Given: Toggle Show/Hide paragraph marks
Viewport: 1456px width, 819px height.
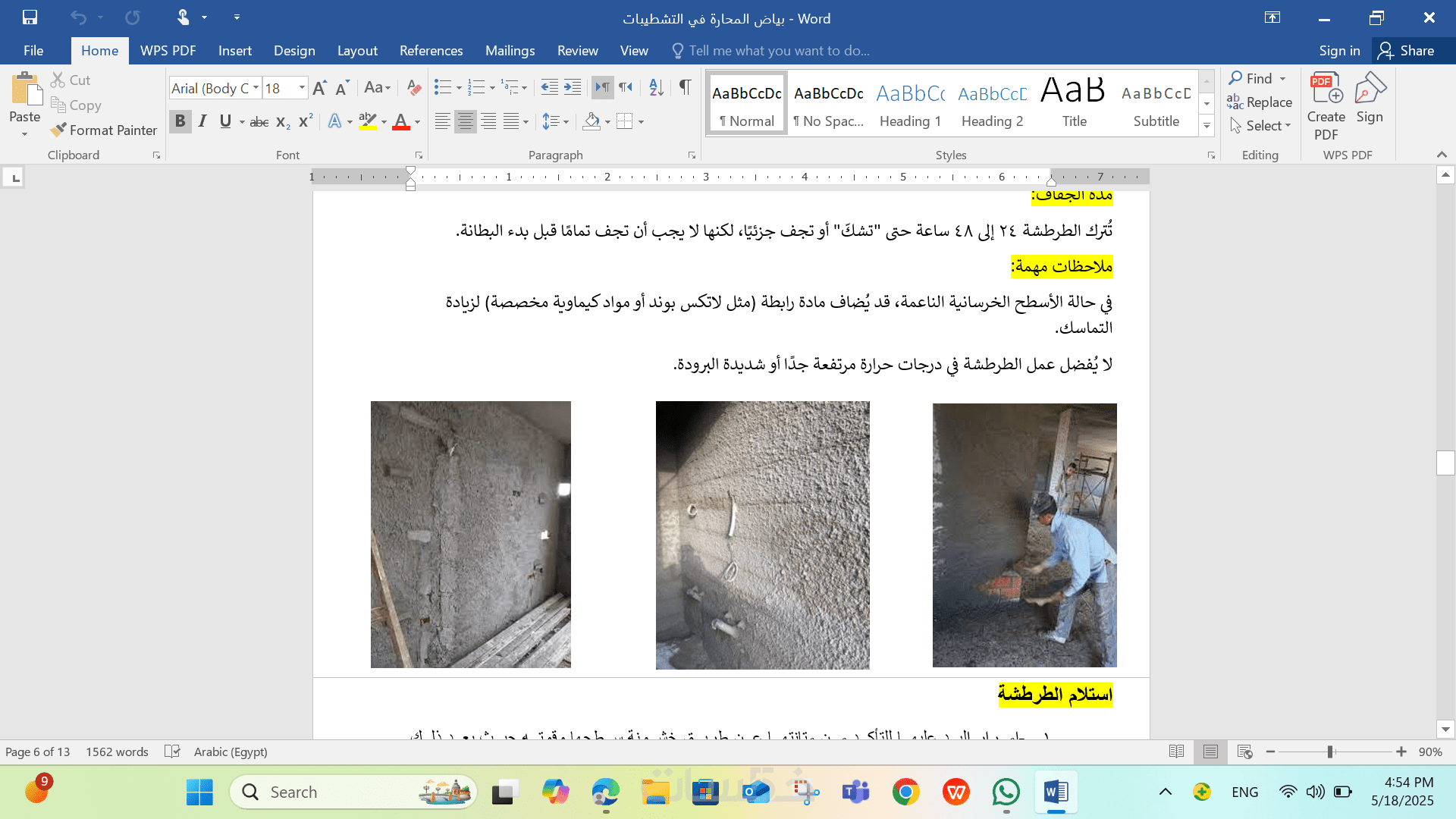Looking at the screenshot, I should pyautogui.click(x=685, y=88).
